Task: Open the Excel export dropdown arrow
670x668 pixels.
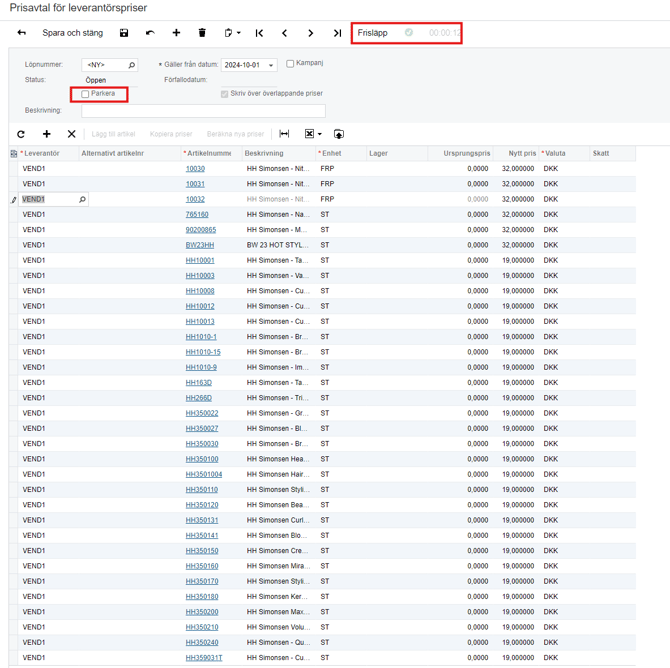Action: point(319,134)
